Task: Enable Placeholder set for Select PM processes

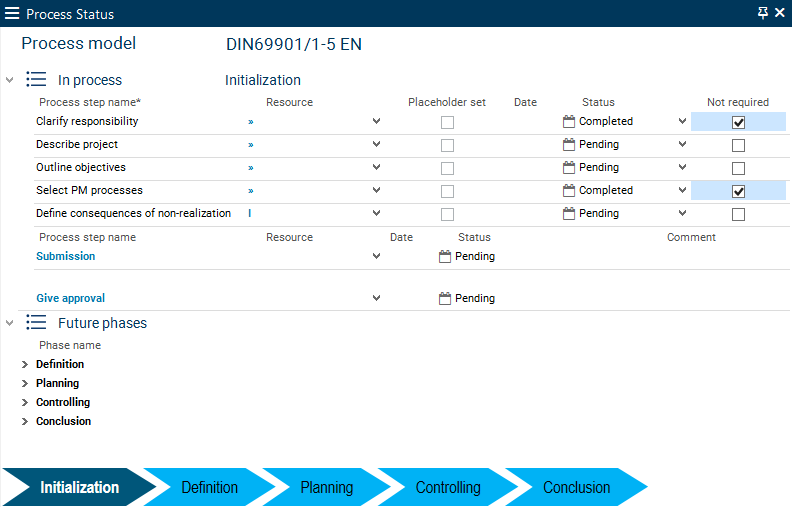Action: [x=447, y=191]
